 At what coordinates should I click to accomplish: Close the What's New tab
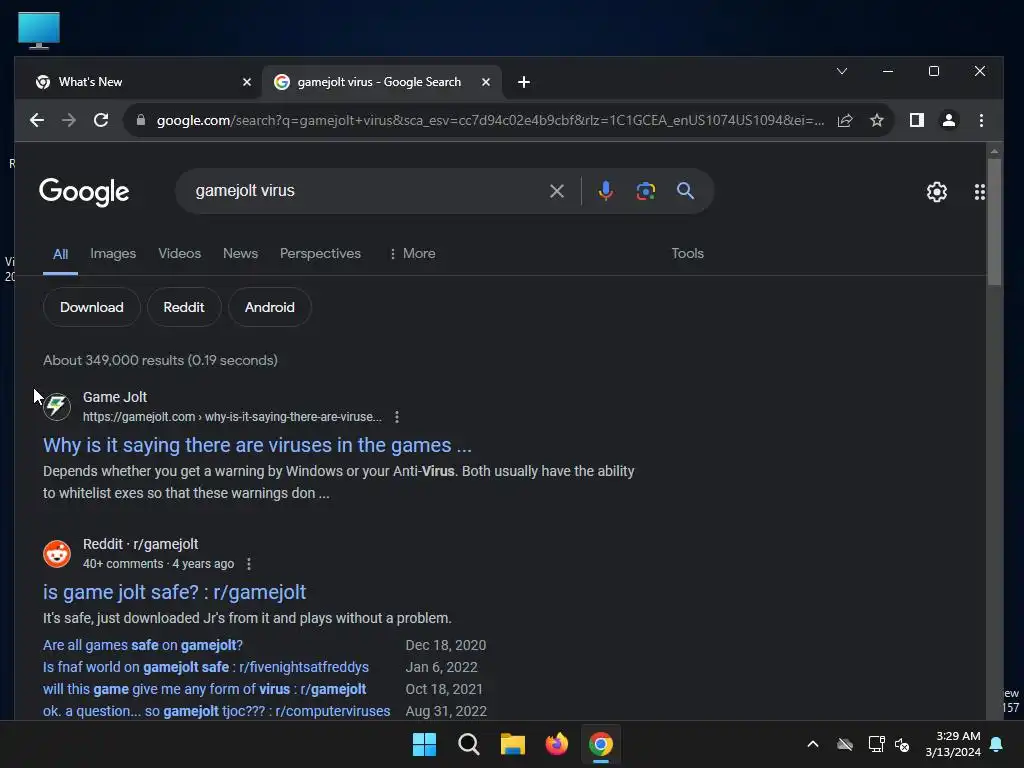click(247, 82)
